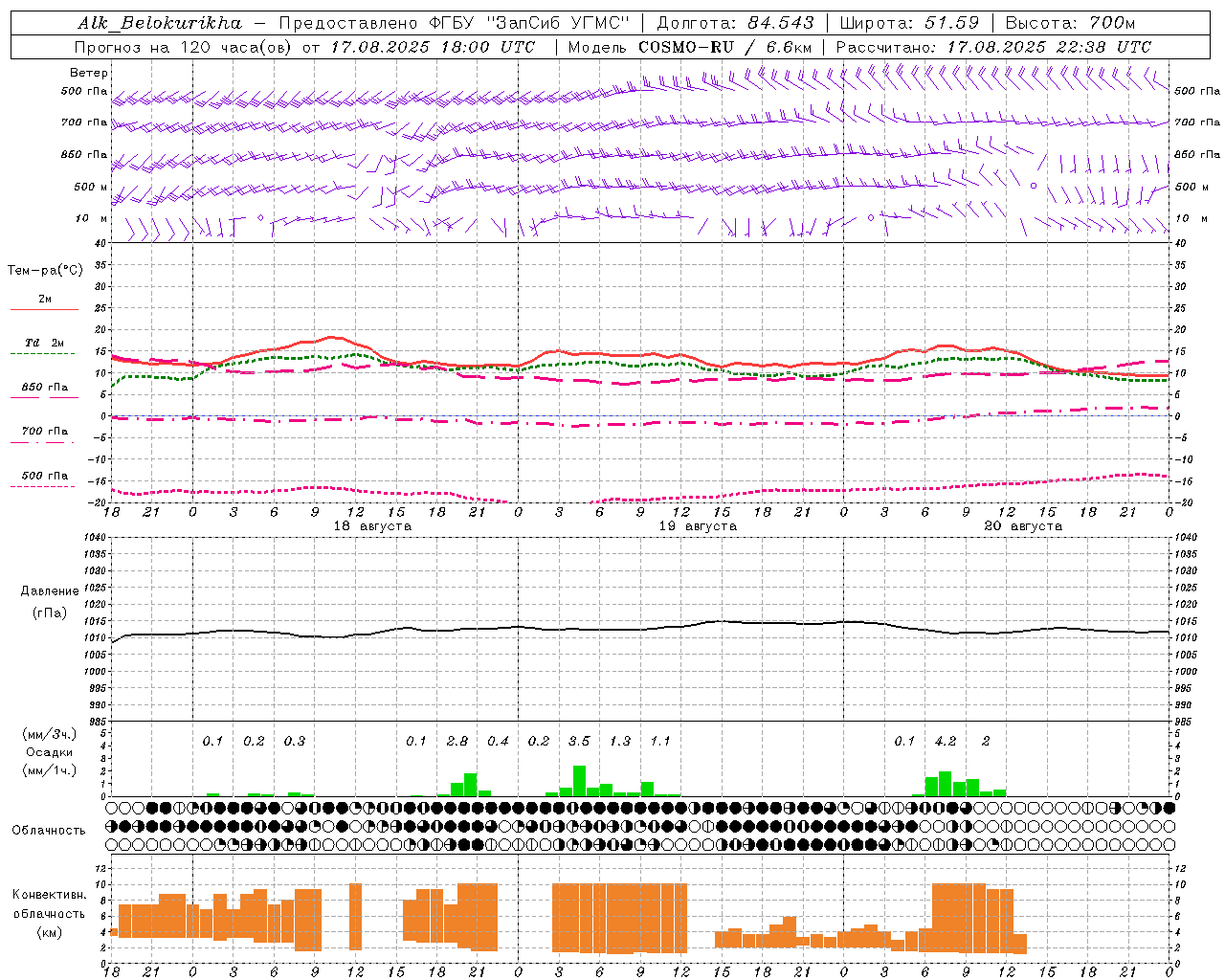
Task: Select the Долгота: 84.543 header value
Action: [x=735, y=23]
